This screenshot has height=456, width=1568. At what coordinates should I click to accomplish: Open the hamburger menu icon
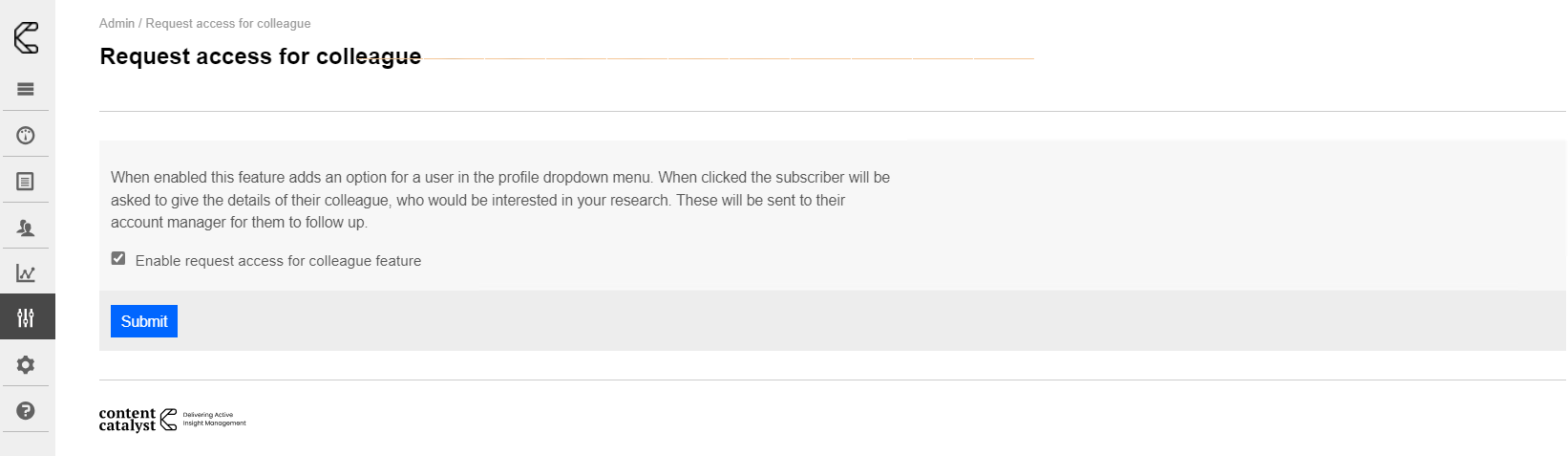click(x=26, y=89)
